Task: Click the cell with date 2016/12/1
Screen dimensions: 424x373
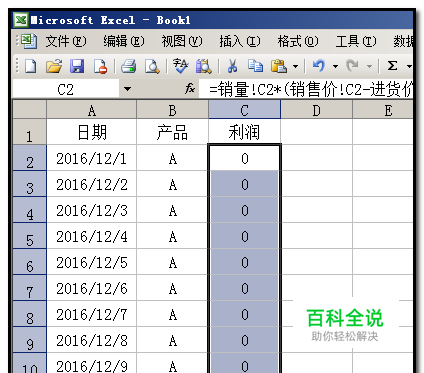Action: click(x=92, y=158)
